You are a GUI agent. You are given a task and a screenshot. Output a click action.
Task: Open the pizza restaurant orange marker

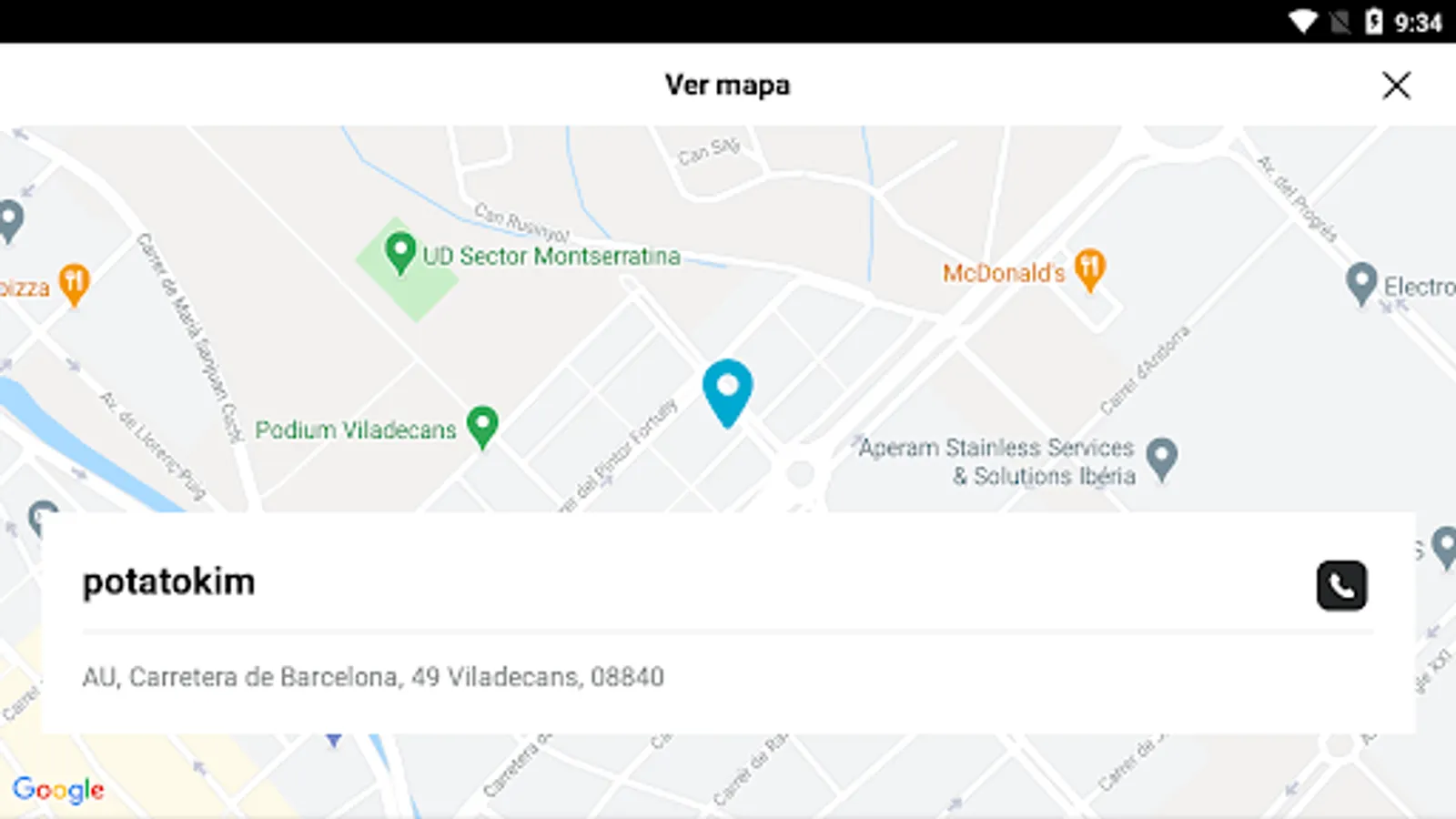(75, 285)
